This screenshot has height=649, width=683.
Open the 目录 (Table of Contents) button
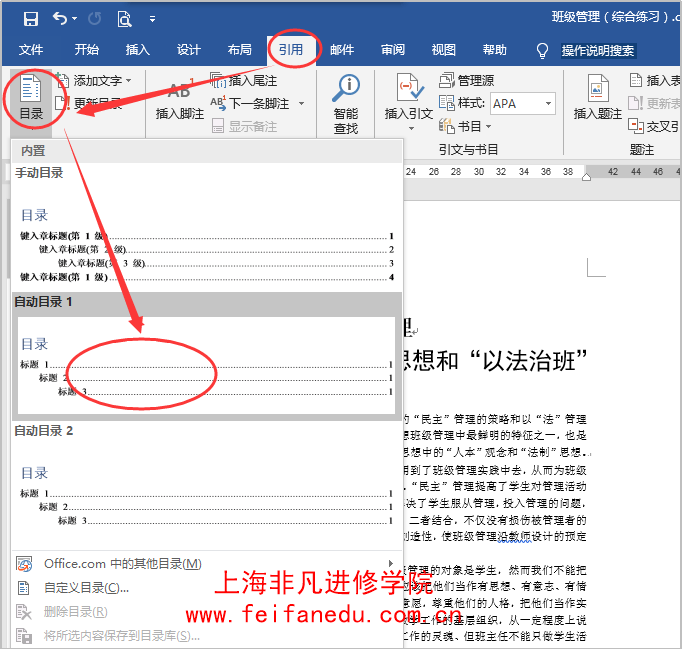(x=31, y=98)
